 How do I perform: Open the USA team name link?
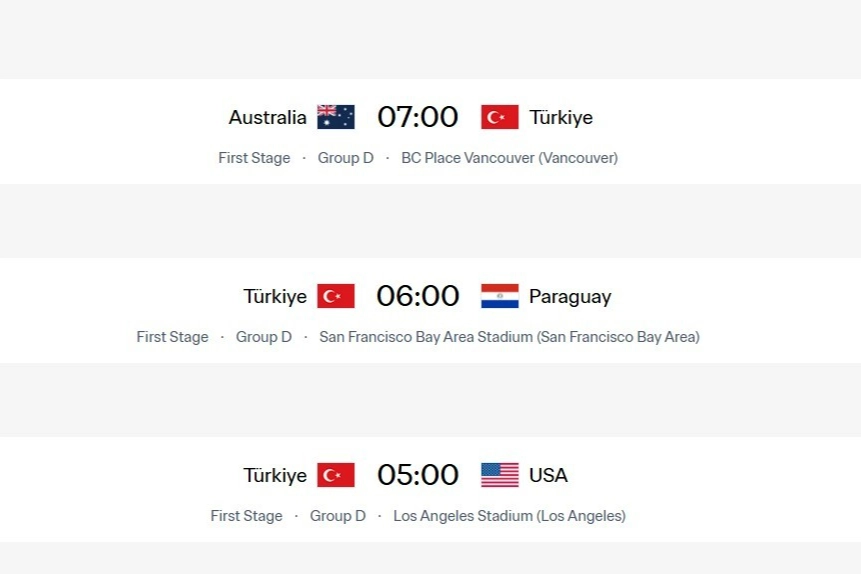click(548, 475)
